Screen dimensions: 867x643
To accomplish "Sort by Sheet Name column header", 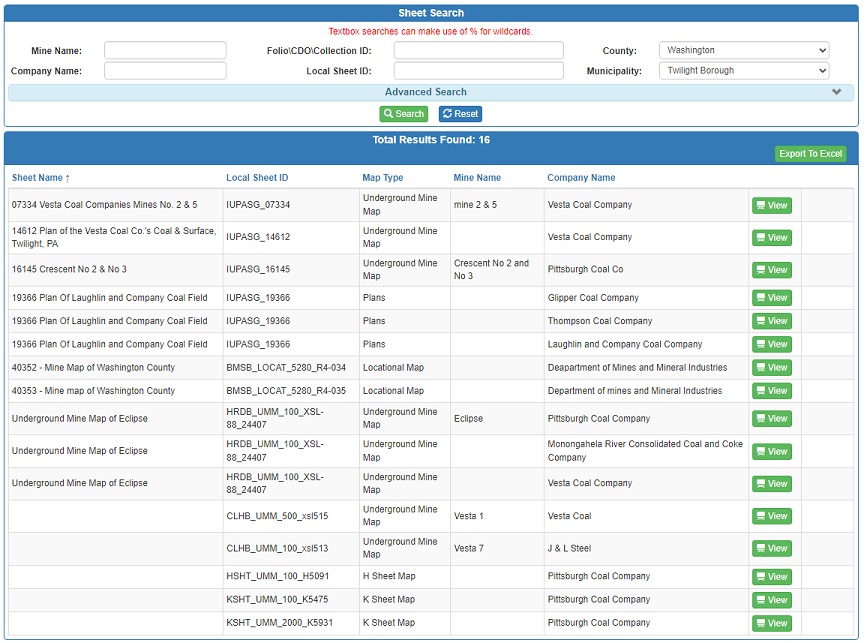I will (40, 177).
